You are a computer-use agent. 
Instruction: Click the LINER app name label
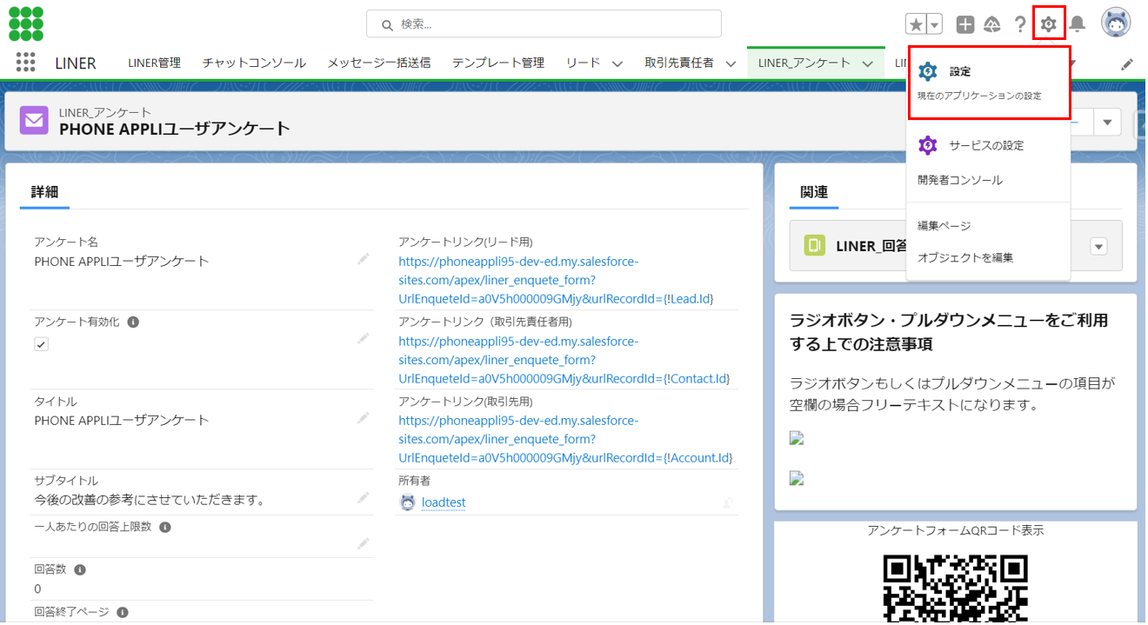click(75, 64)
